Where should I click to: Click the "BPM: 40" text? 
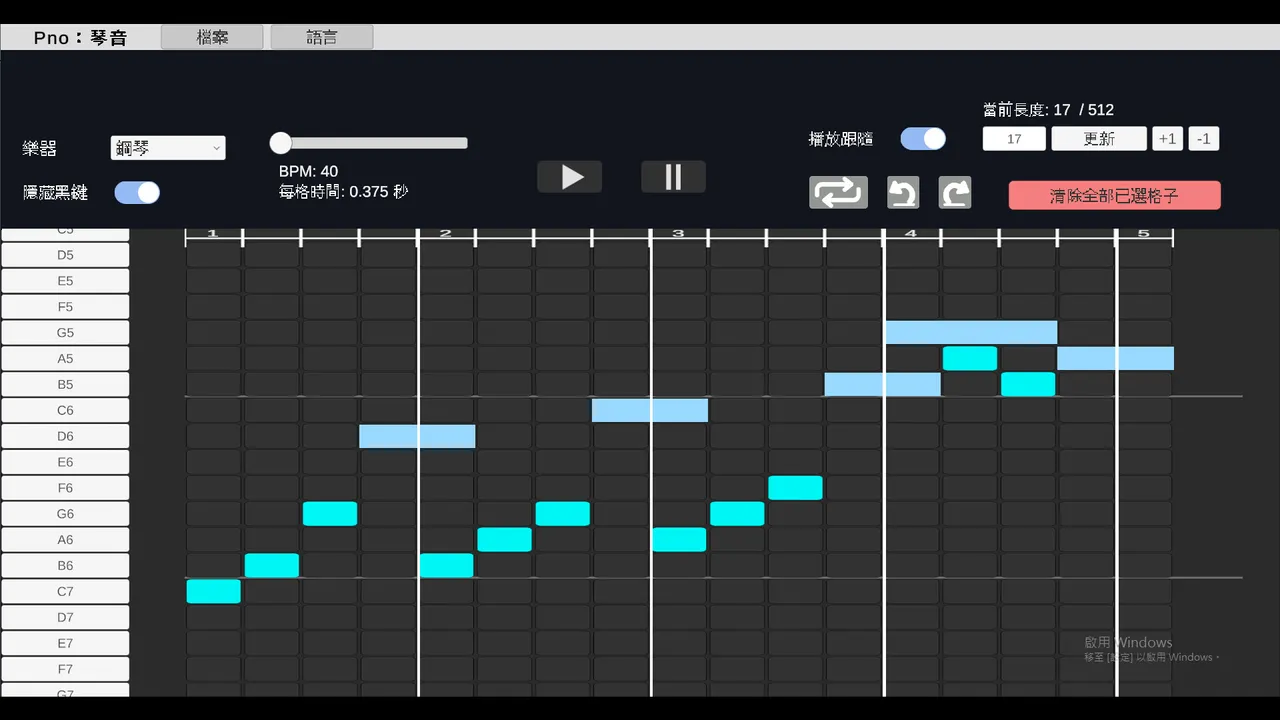[308, 172]
